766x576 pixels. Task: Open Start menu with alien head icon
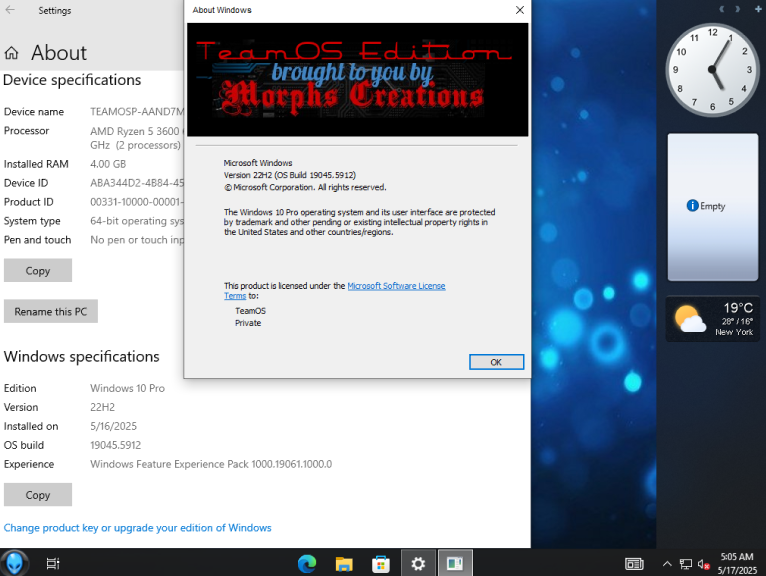point(14,563)
